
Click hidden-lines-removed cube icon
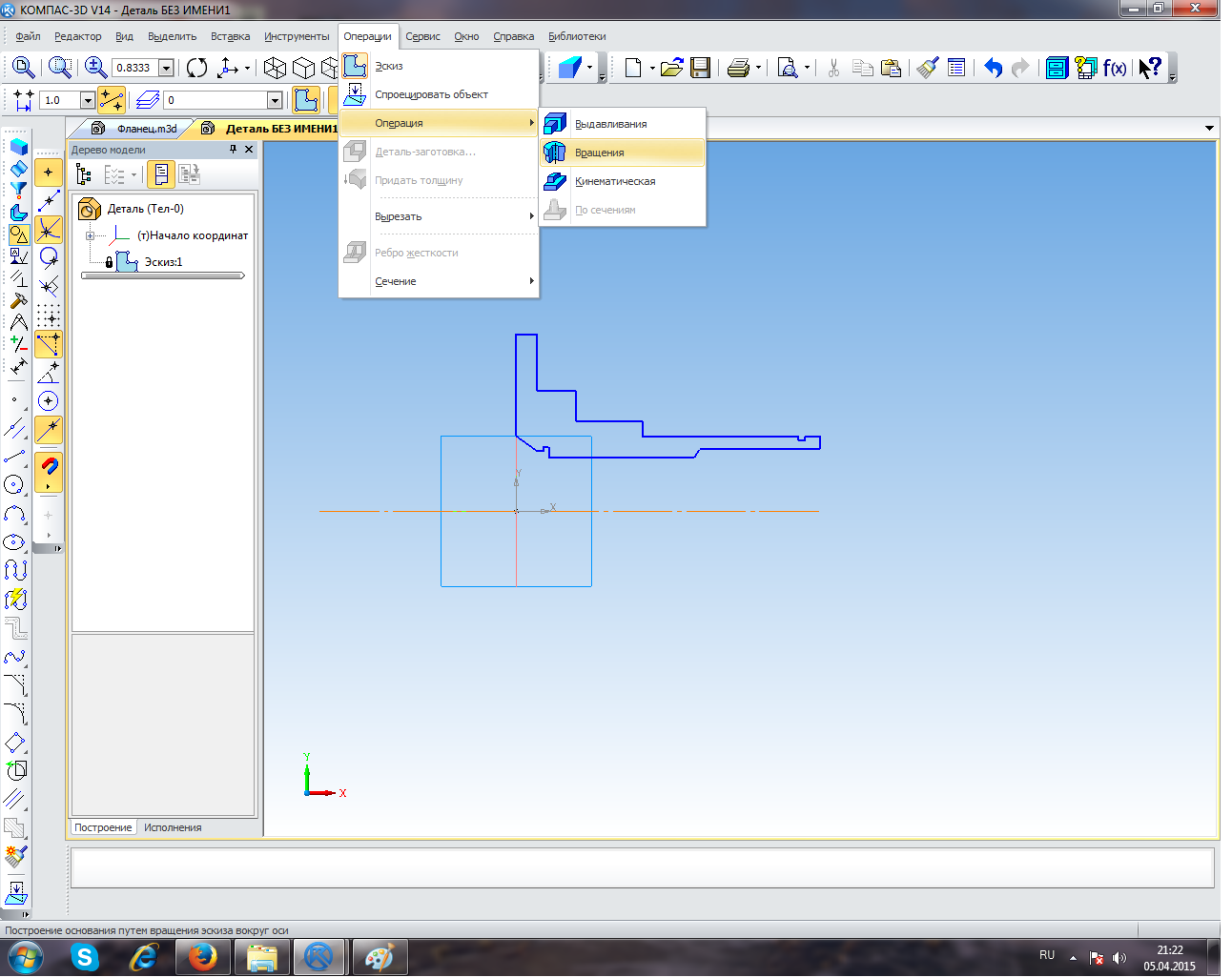pos(303,68)
